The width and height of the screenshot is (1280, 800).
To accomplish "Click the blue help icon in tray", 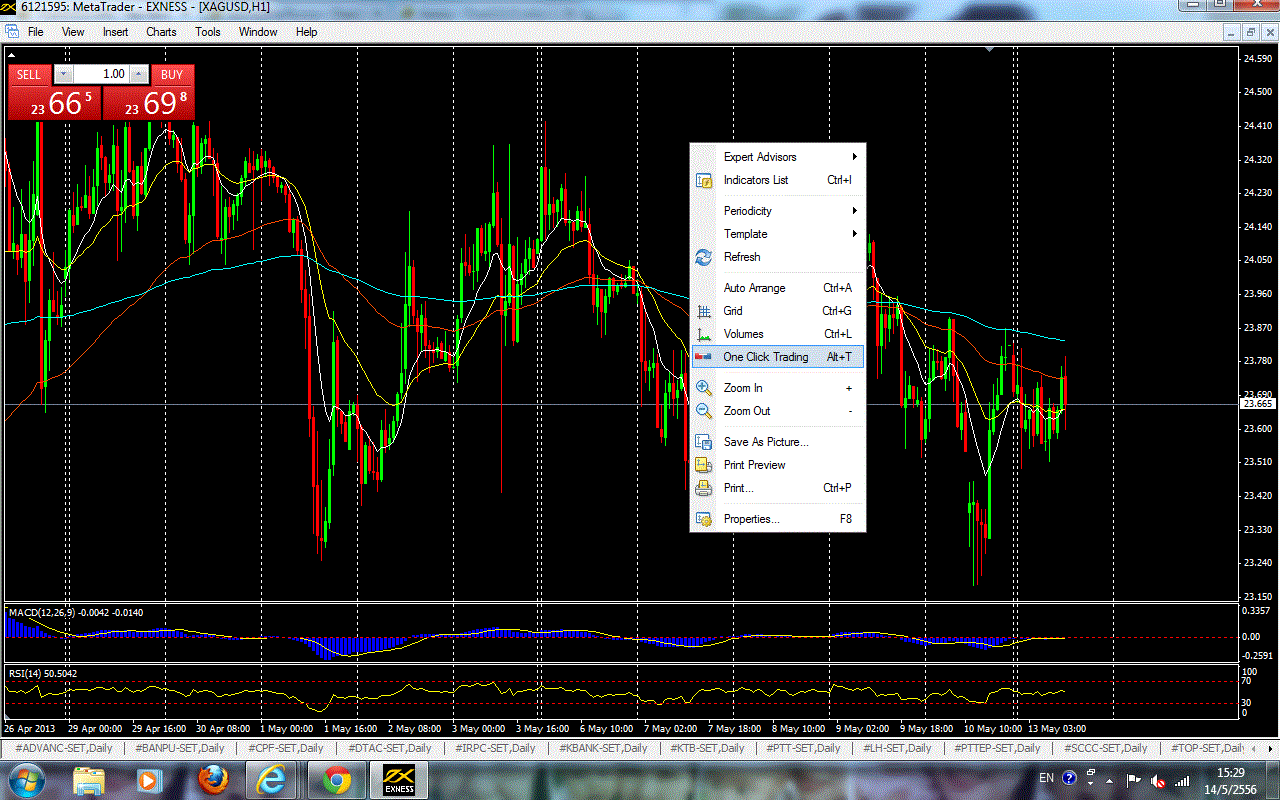I will pos(1069,778).
